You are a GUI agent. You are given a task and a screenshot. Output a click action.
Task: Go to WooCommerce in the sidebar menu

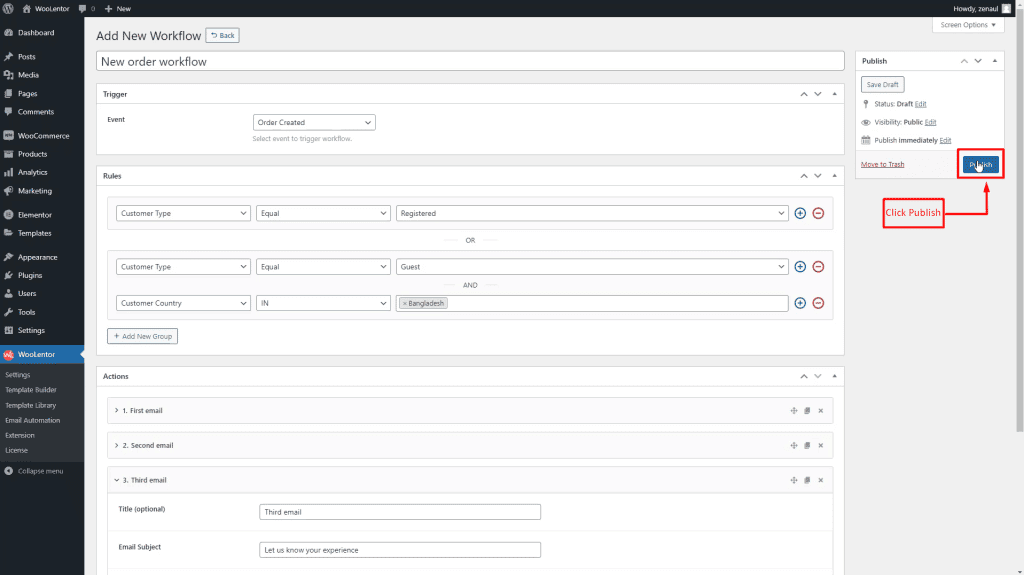click(43, 136)
